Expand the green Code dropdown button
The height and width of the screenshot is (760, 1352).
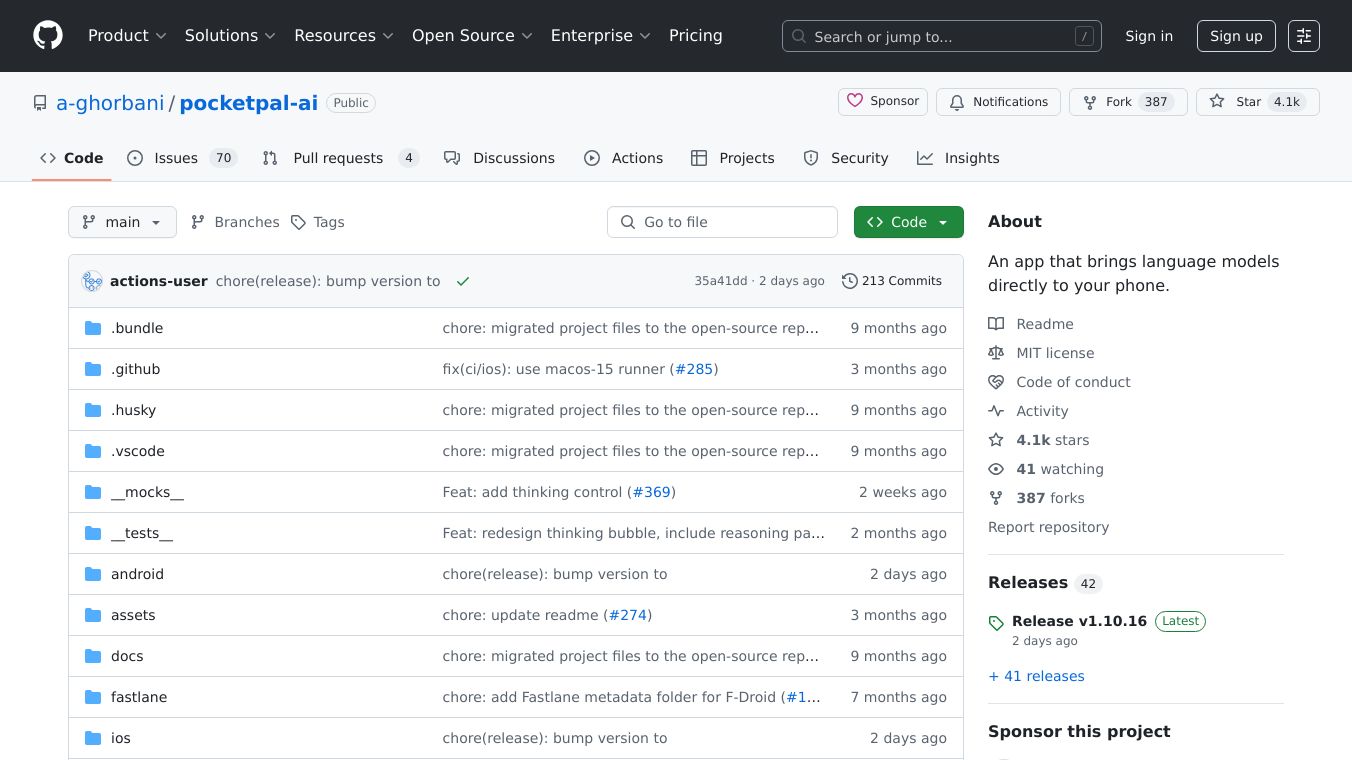click(x=908, y=222)
